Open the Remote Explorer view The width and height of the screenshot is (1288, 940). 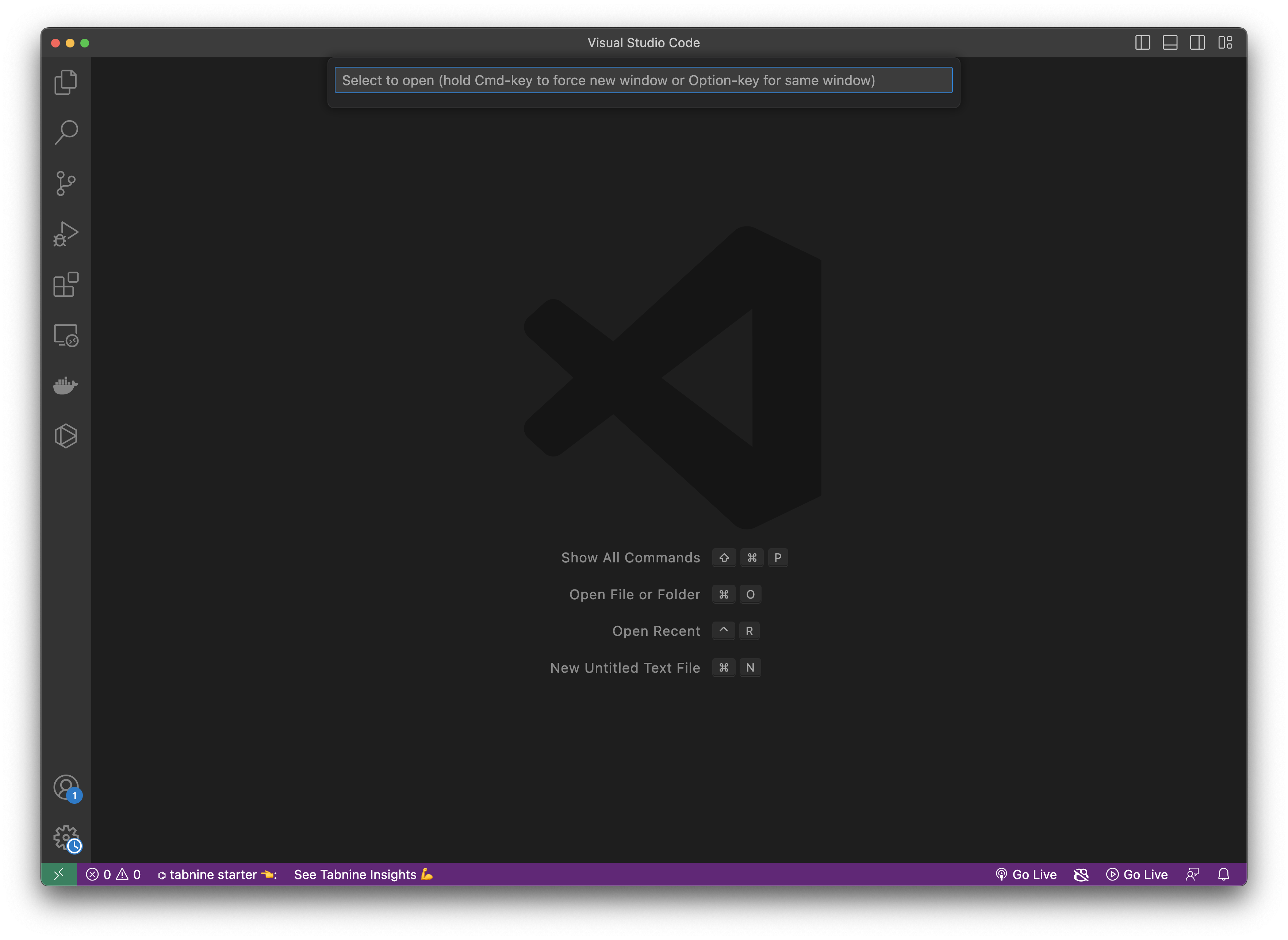(66, 335)
